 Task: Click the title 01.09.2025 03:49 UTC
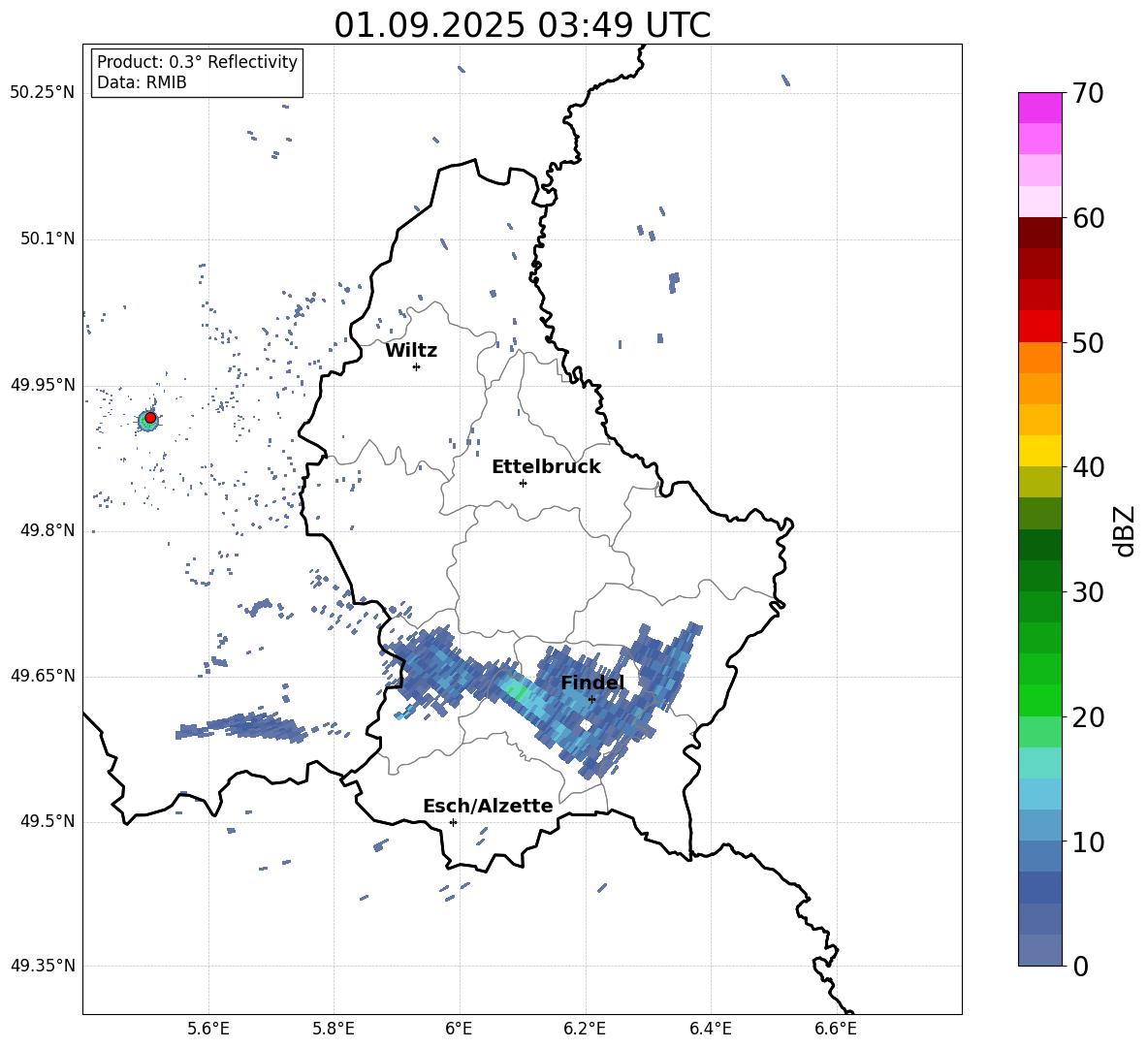point(522,25)
